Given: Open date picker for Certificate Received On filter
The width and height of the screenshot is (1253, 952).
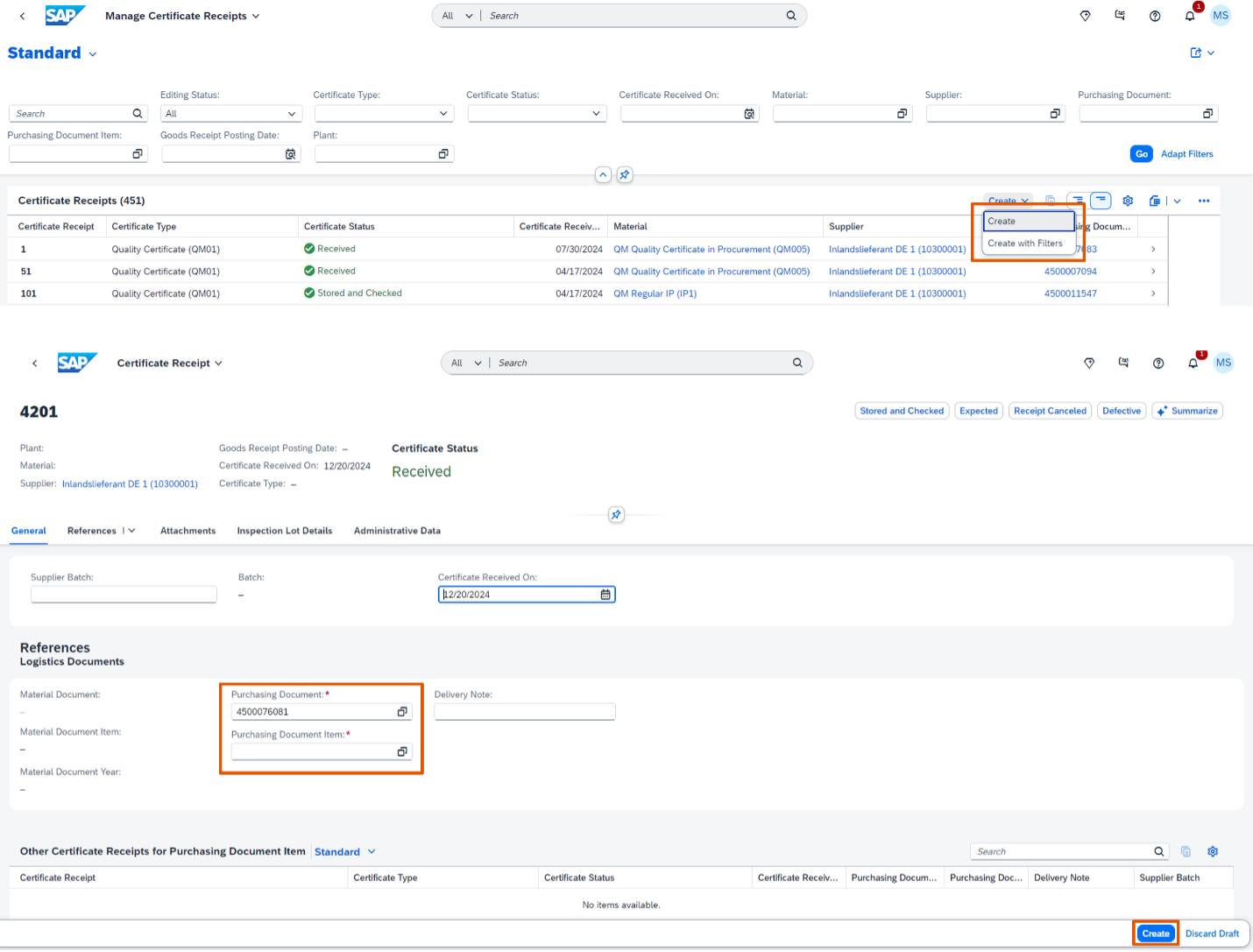Looking at the screenshot, I should click(749, 114).
